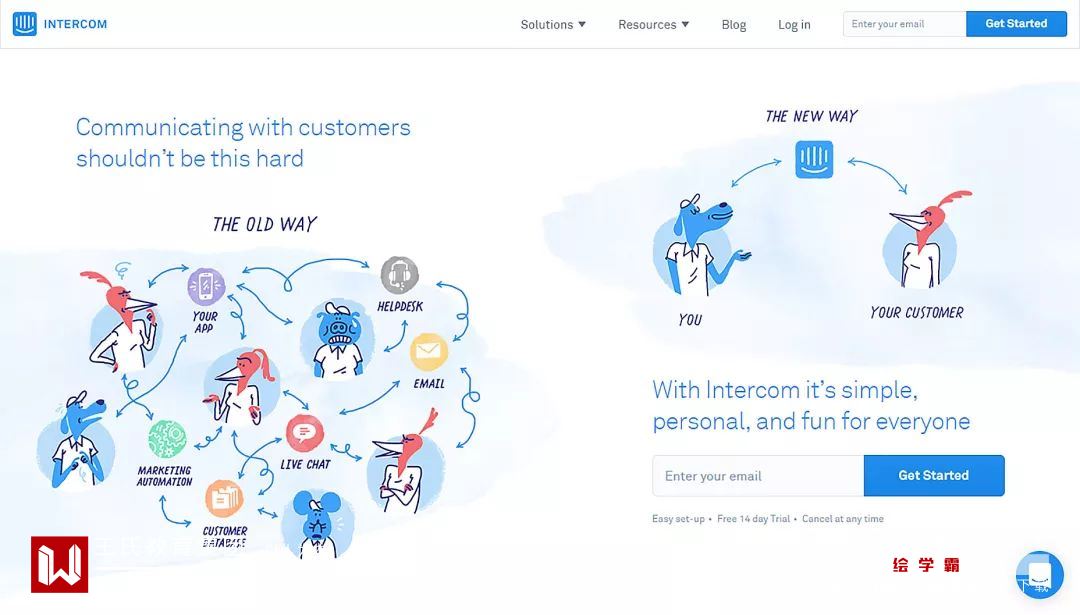Expand the Resources dropdown menu
This screenshot has width=1080, height=615.
click(653, 25)
